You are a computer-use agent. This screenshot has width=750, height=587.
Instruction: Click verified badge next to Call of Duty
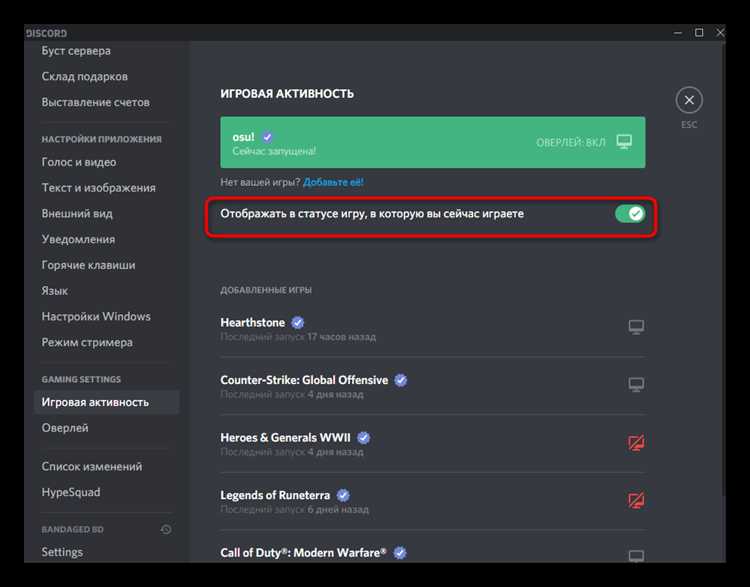pyautogui.click(x=400, y=553)
